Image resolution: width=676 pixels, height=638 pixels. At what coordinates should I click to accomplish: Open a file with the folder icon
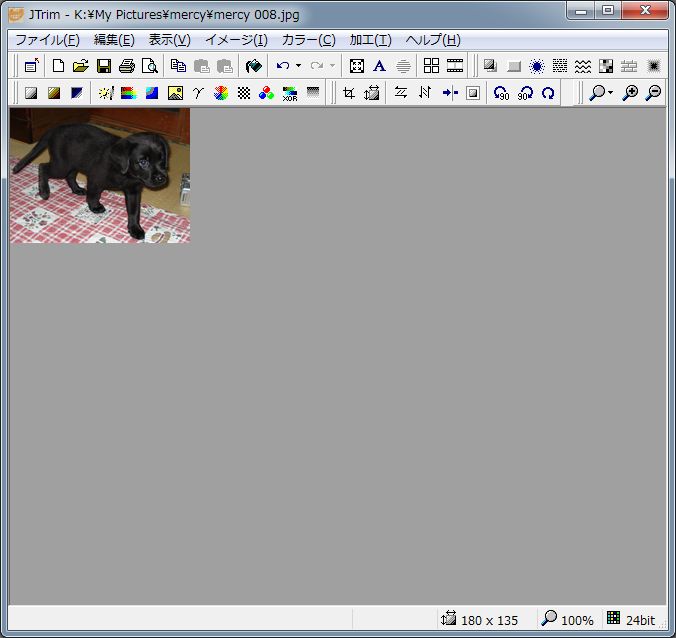(81, 66)
